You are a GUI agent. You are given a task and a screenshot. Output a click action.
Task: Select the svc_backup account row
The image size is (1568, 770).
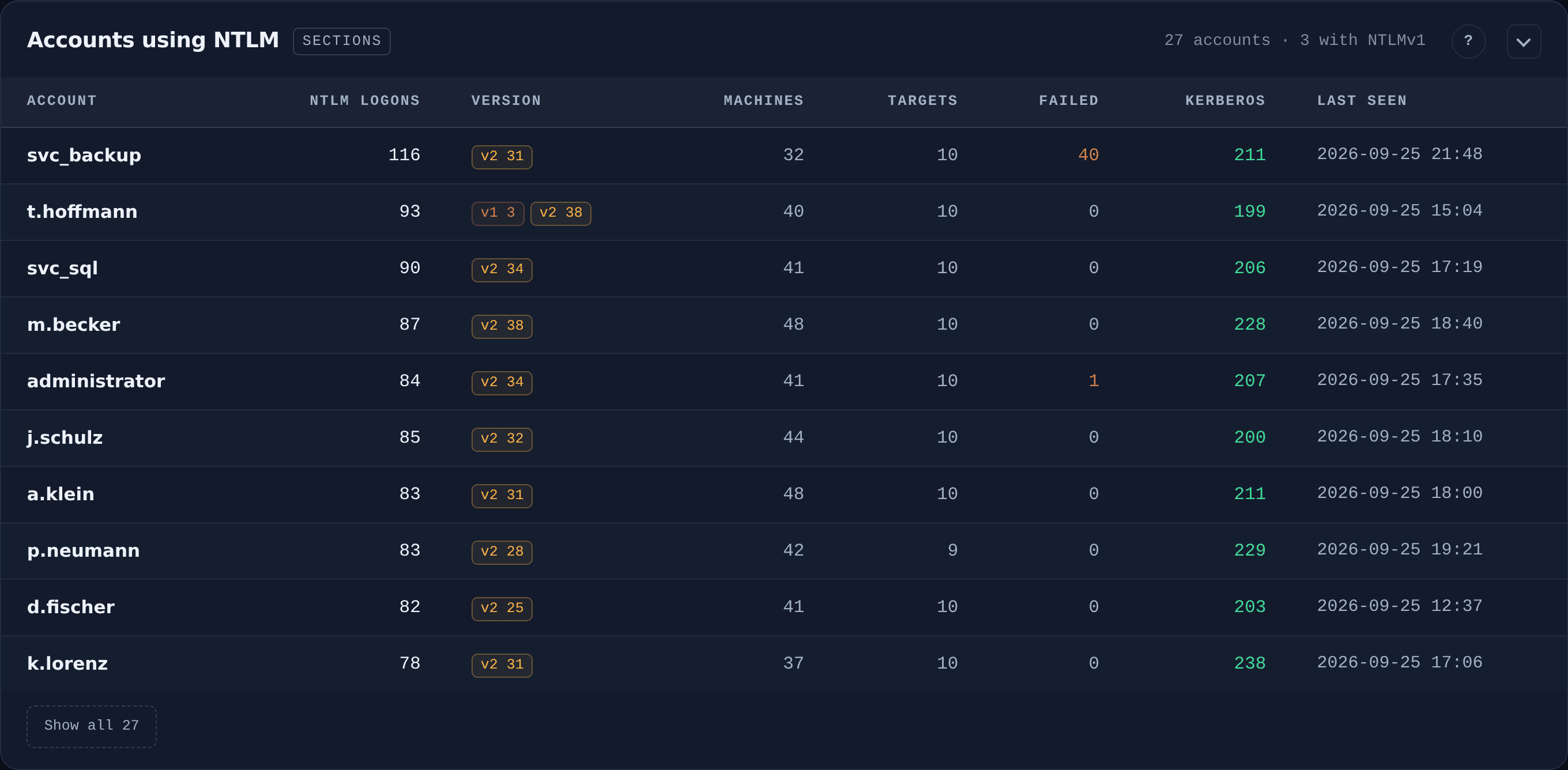[x=784, y=155]
